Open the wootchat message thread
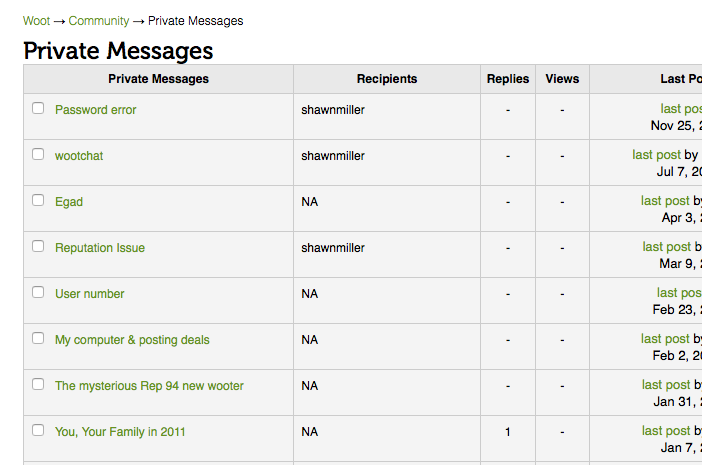Screen dimensions: 702x465 click(79, 156)
